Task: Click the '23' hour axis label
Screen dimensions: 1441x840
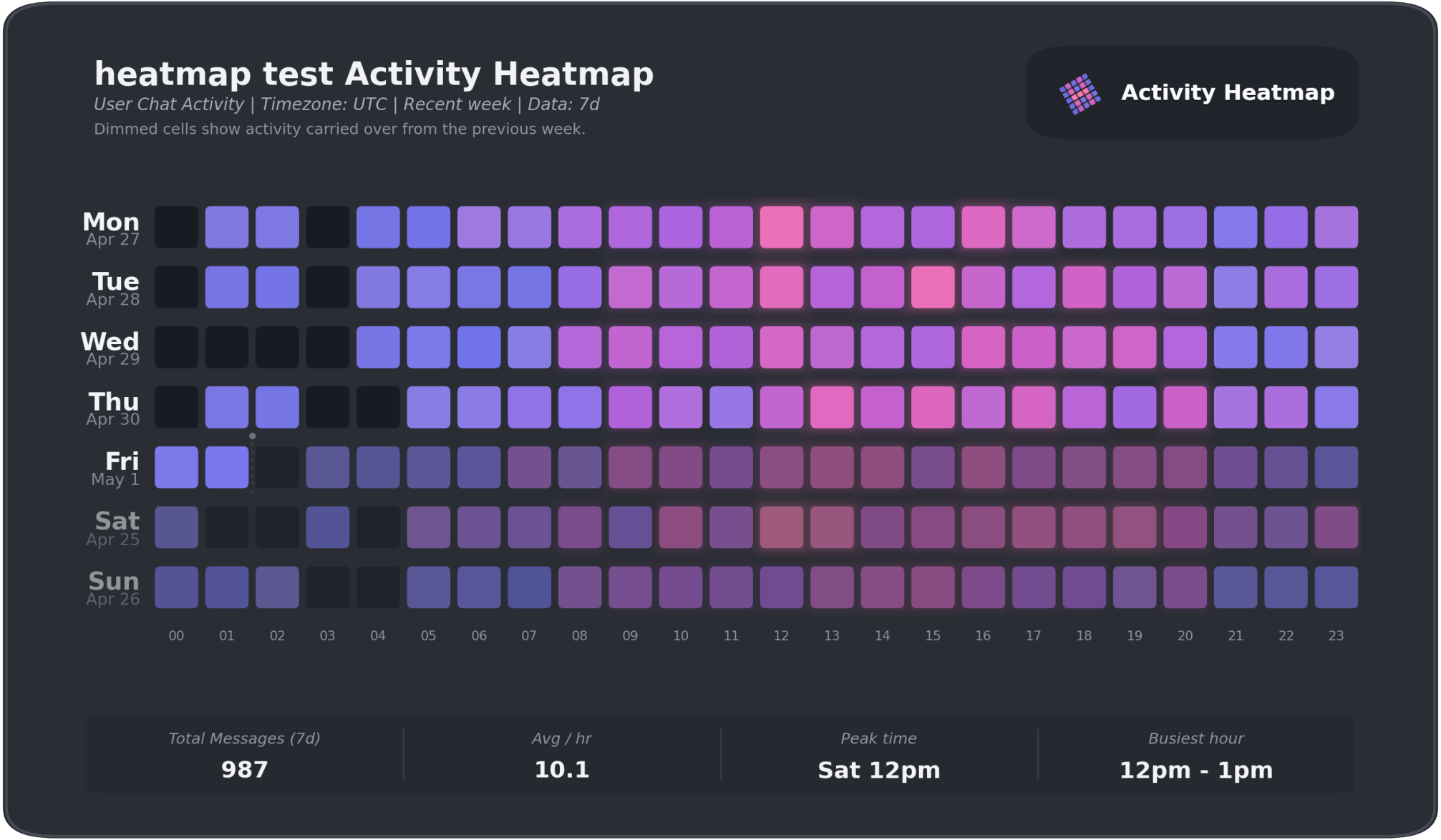Action: (x=1336, y=635)
